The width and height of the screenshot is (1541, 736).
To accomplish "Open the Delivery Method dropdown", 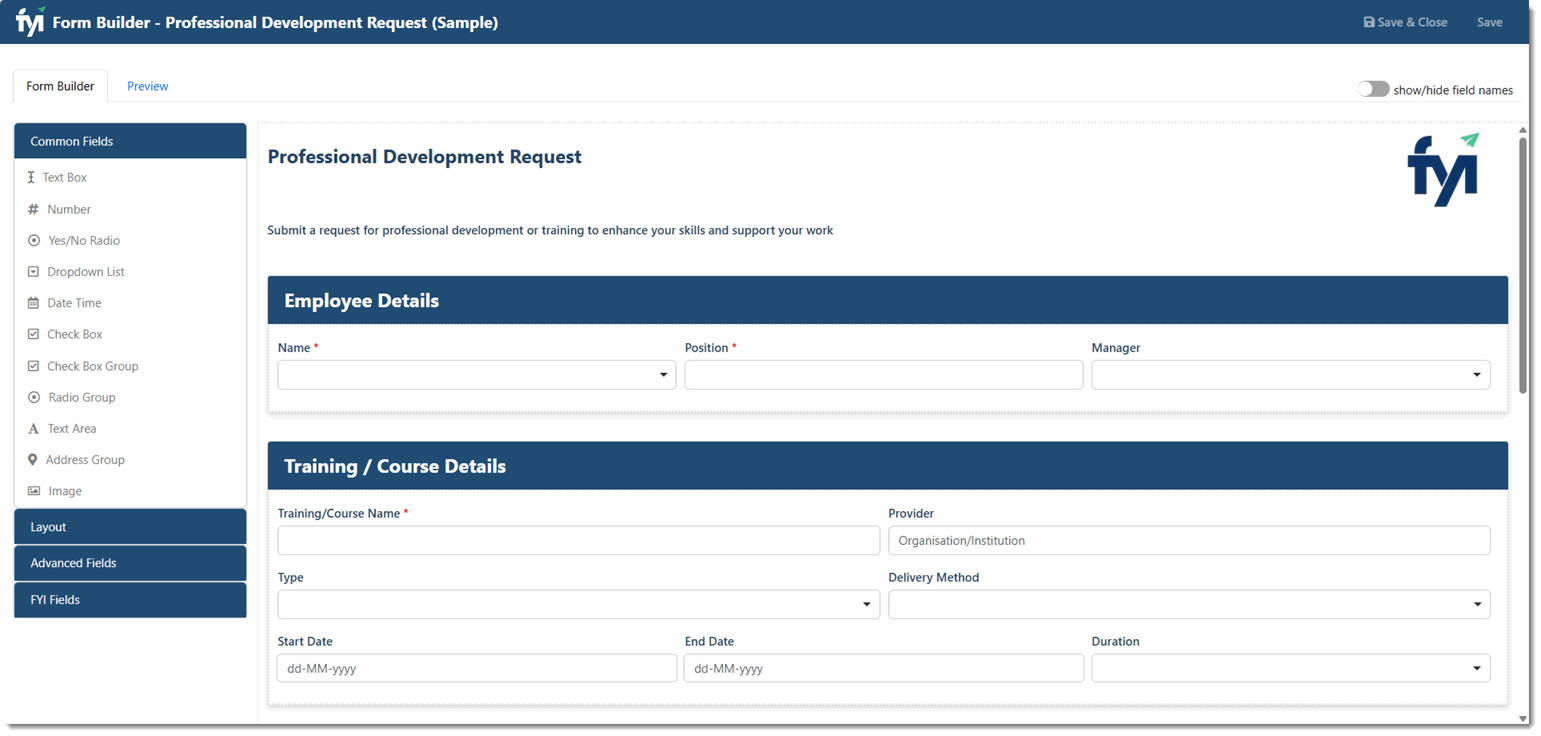I will click(x=1189, y=605).
